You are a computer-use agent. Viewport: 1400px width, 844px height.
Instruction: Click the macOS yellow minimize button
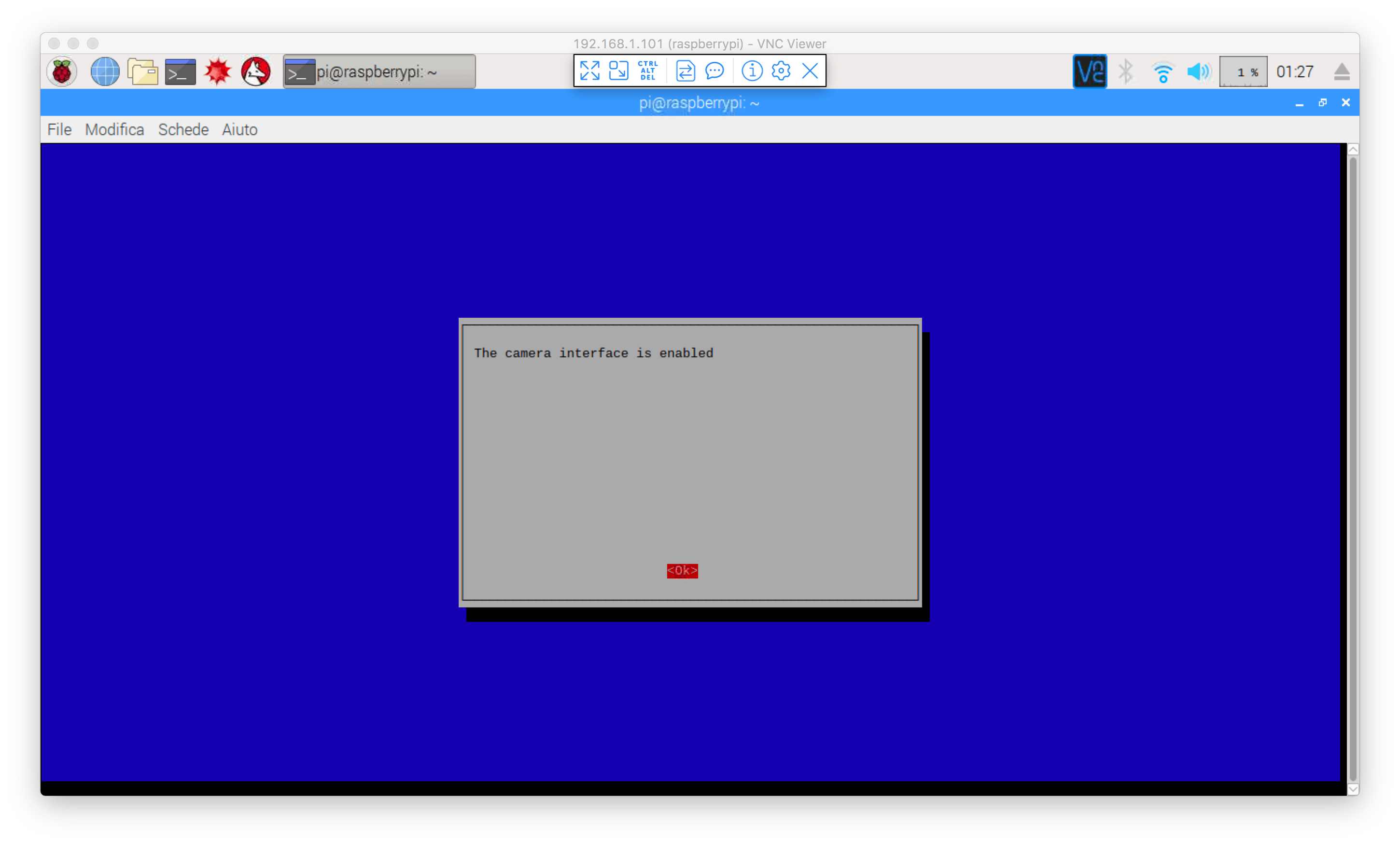coord(73,43)
